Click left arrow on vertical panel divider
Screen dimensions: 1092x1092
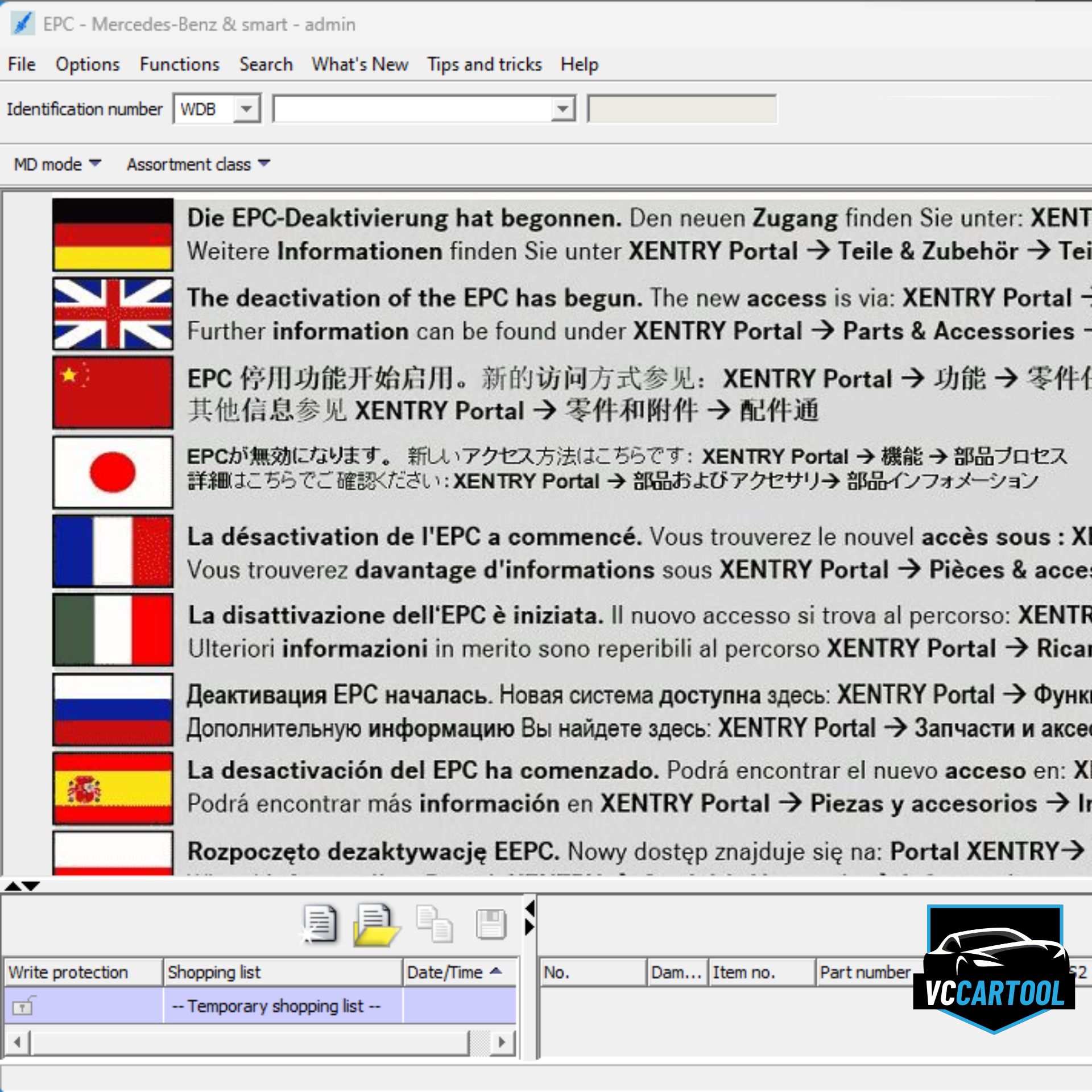coord(530,909)
